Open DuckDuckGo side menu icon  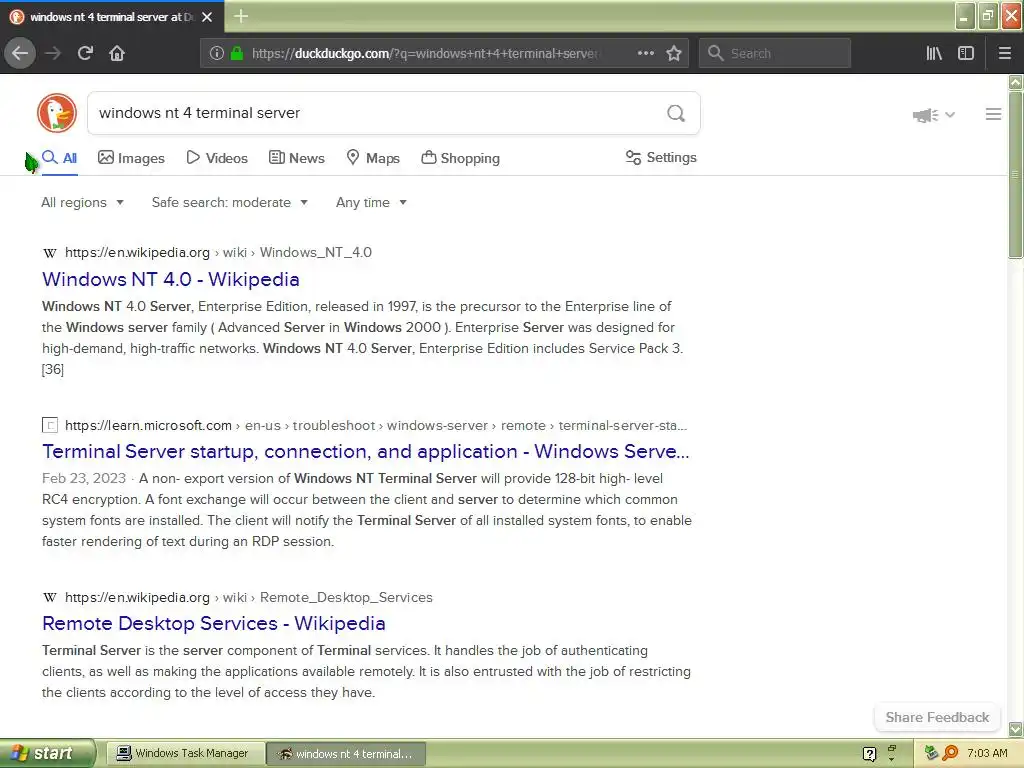point(993,114)
